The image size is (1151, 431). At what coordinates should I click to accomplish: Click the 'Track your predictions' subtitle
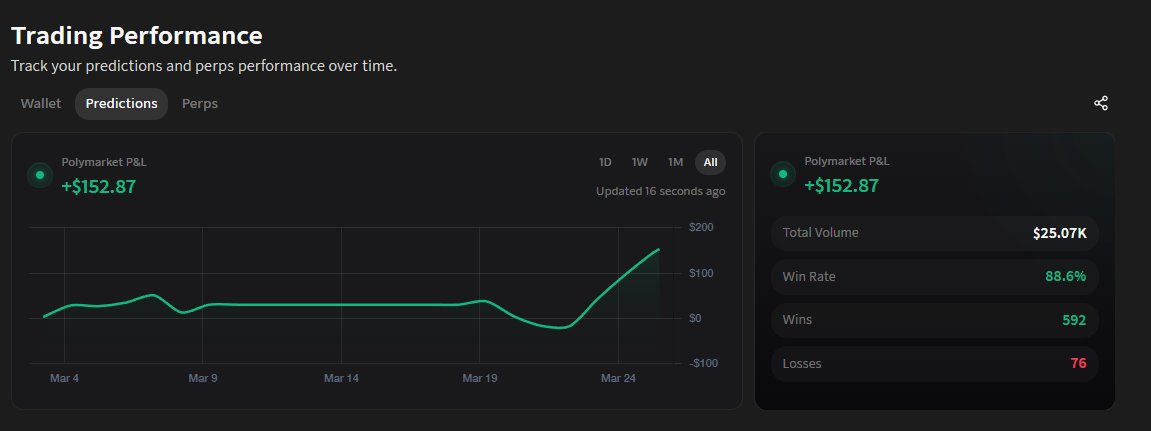coord(204,66)
